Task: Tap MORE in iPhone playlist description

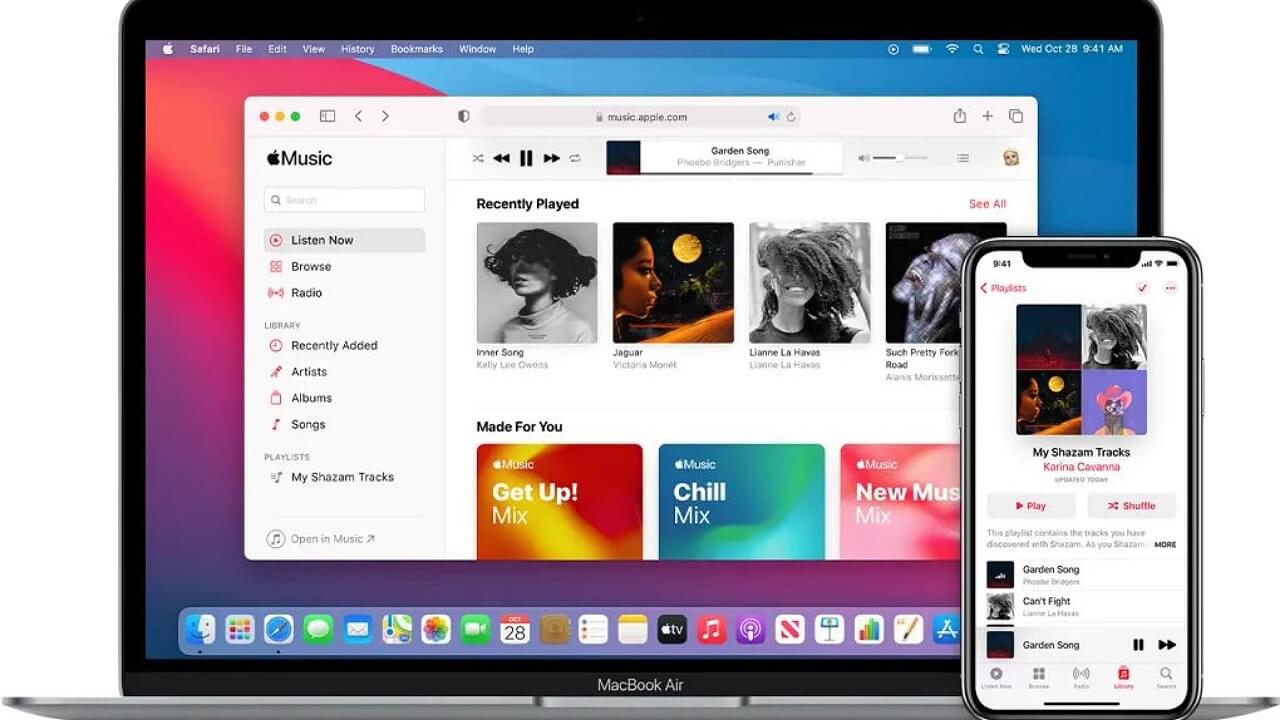Action: [x=1165, y=545]
